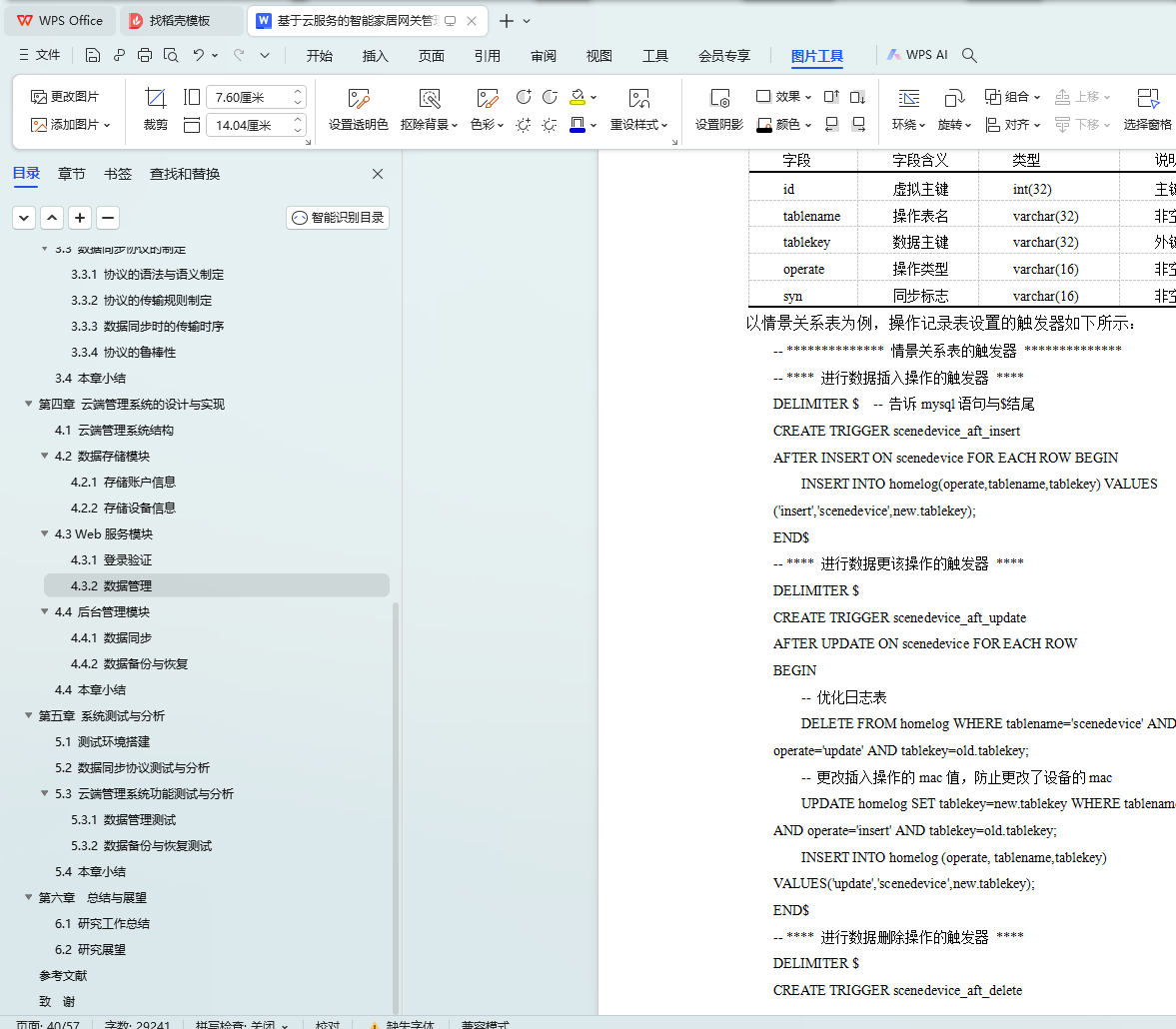1176x1029 pixels.
Task: Open the 引用 (References) ribbon tab
Action: click(487, 56)
